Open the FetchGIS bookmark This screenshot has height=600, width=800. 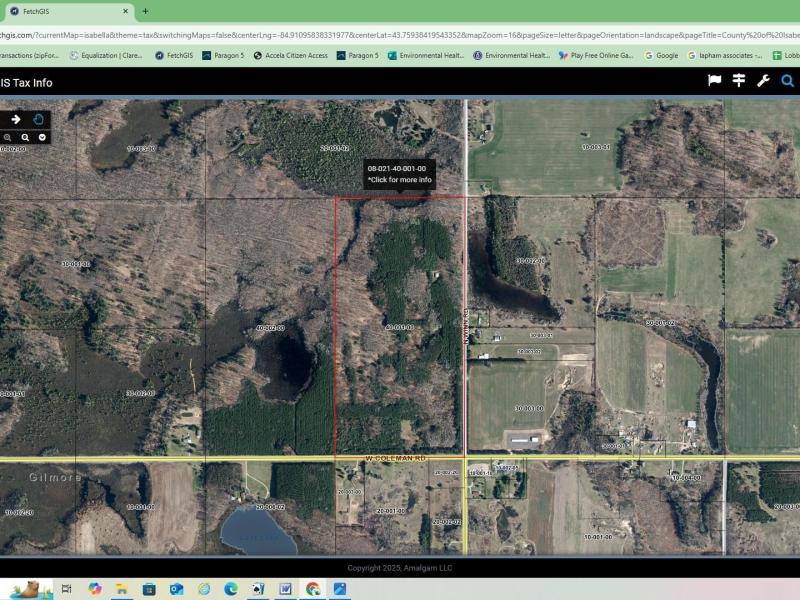tap(174, 55)
